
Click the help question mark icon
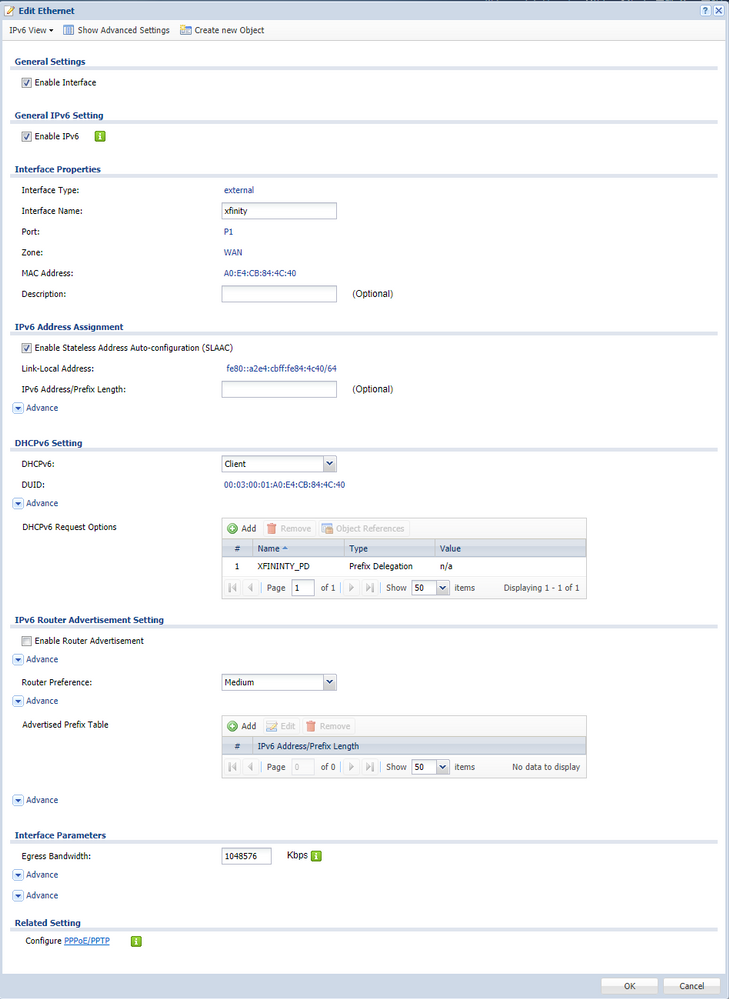click(x=705, y=11)
